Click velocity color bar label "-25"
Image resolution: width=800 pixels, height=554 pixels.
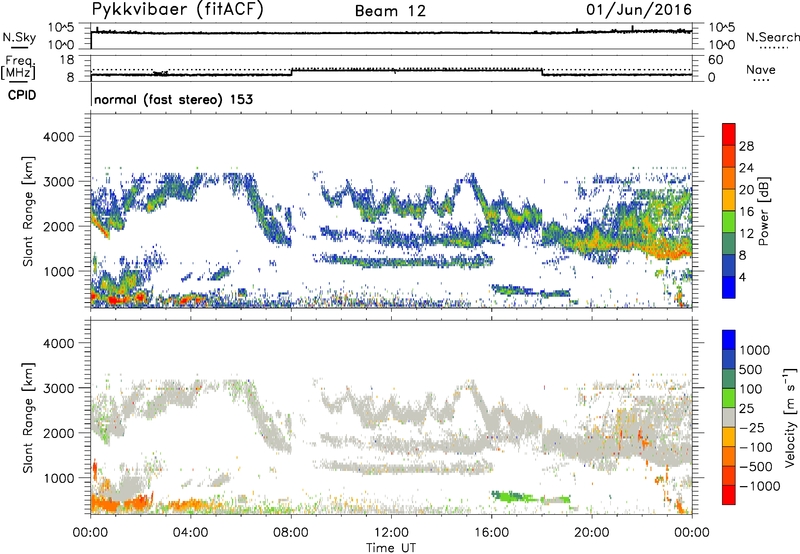pos(752,428)
